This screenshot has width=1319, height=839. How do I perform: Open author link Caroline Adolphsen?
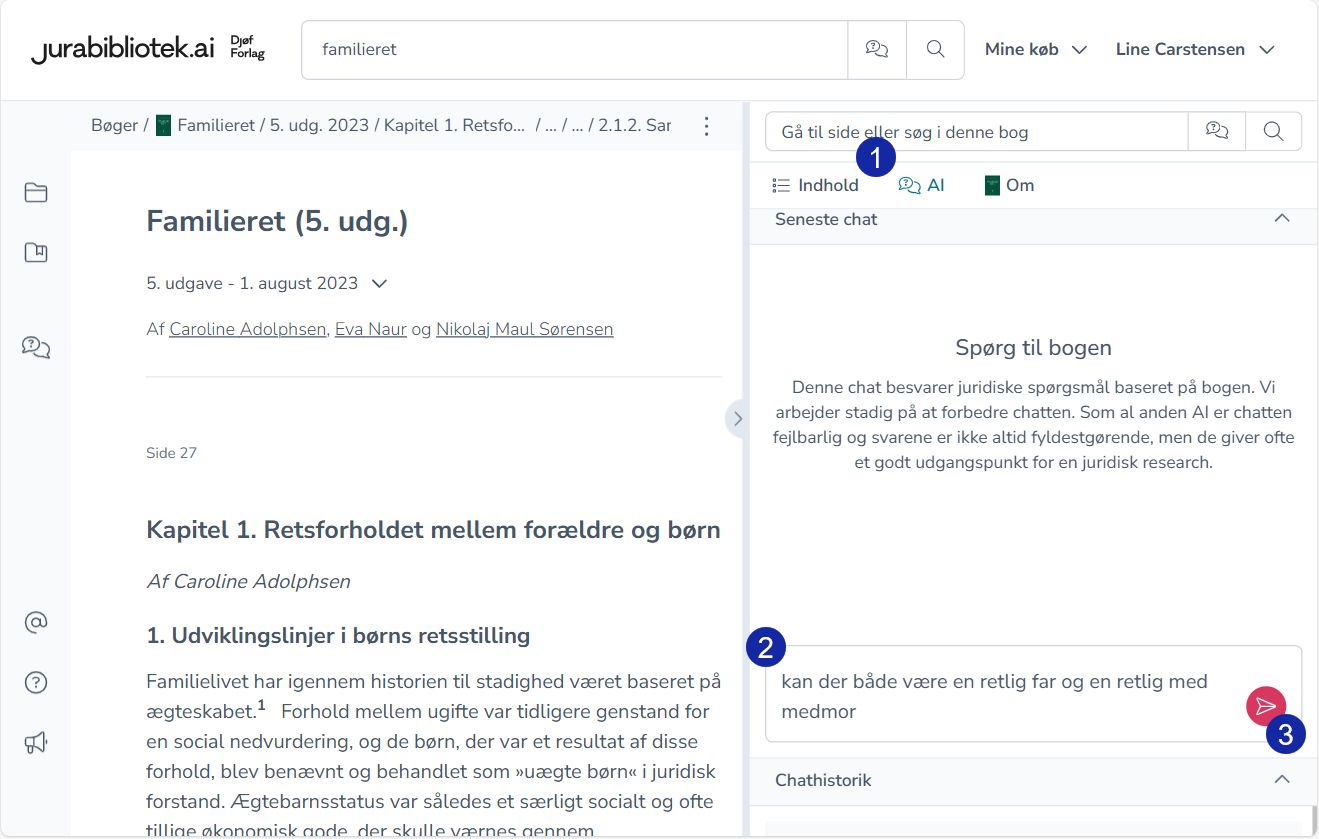(x=248, y=329)
